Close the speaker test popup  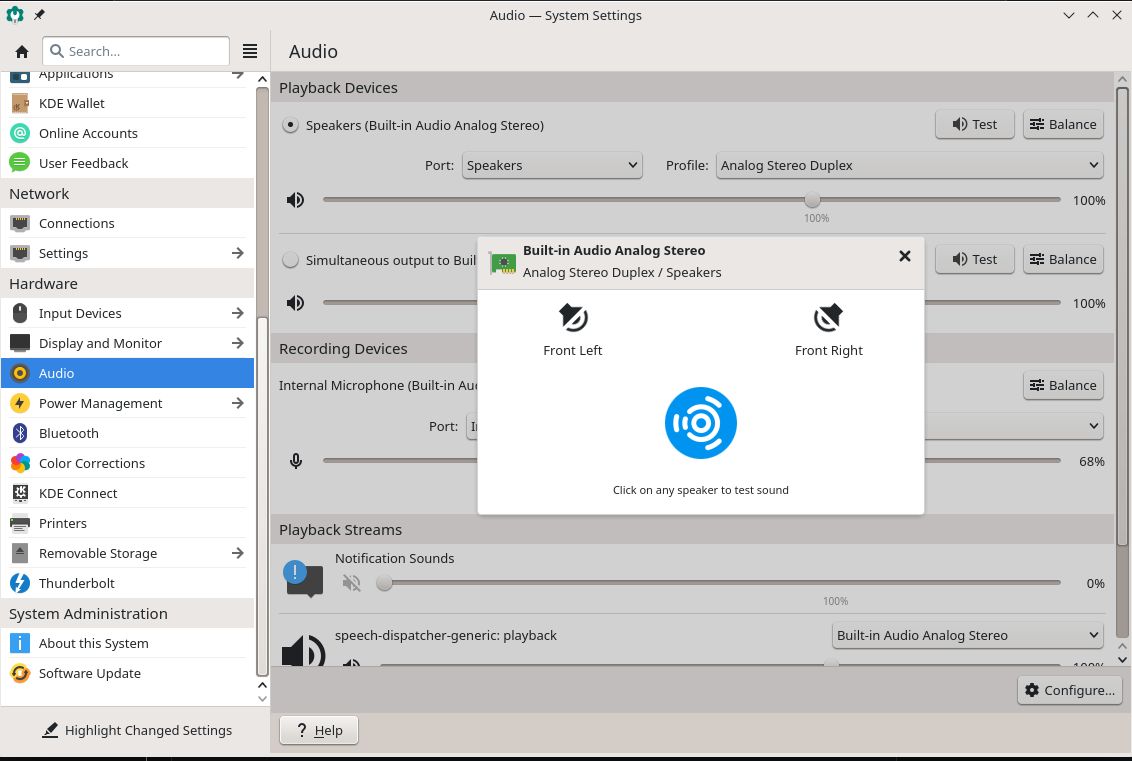tap(905, 256)
